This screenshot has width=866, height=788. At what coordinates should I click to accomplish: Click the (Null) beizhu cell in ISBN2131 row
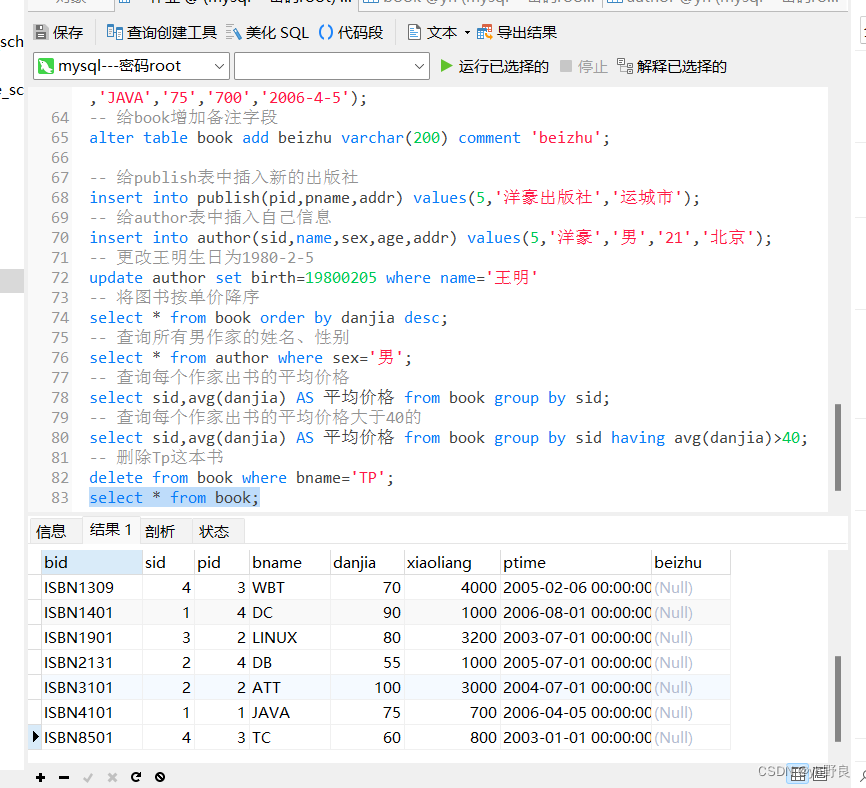click(x=690, y=663)
